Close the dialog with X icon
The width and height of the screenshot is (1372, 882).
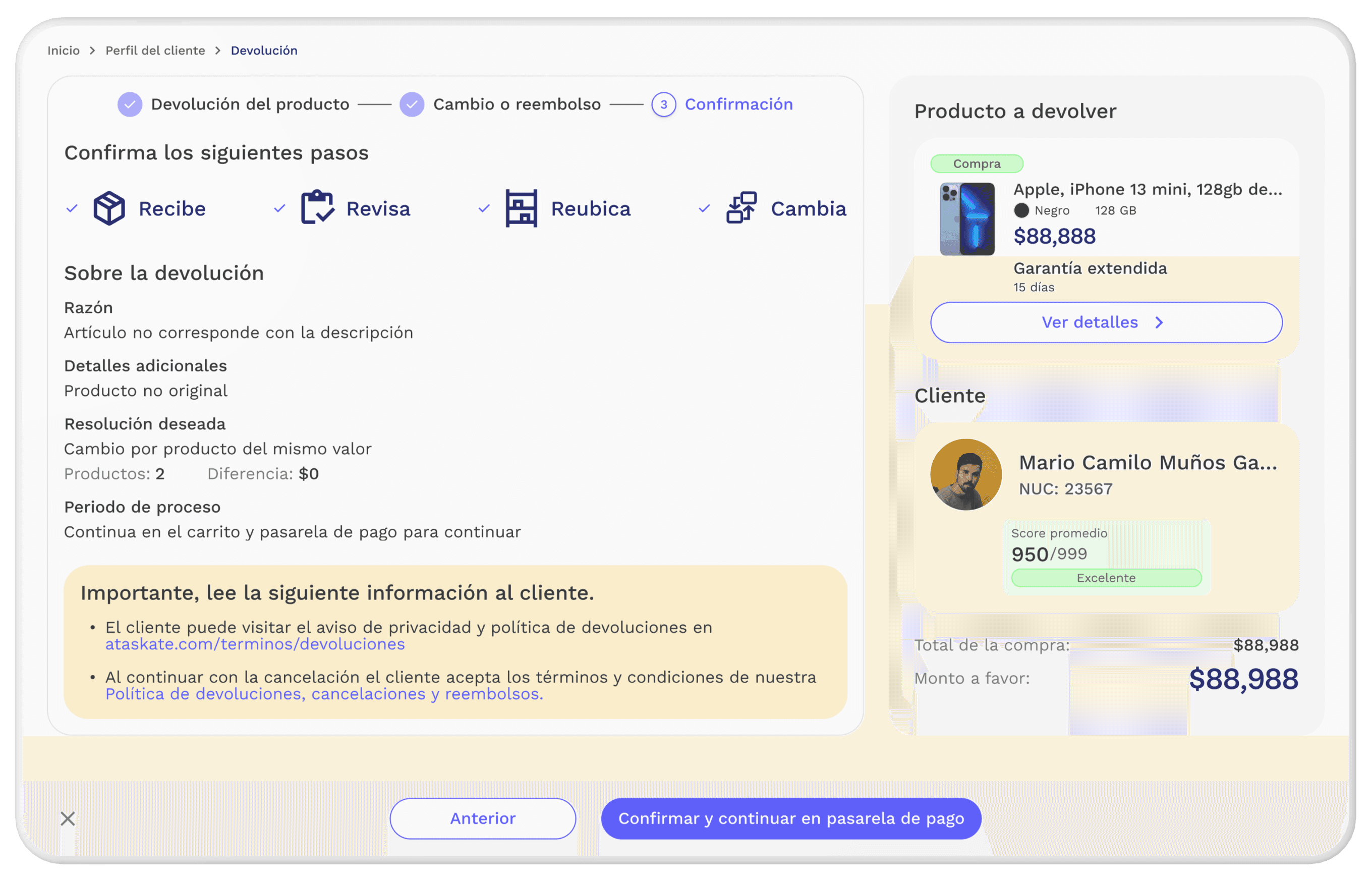point(68,818)
